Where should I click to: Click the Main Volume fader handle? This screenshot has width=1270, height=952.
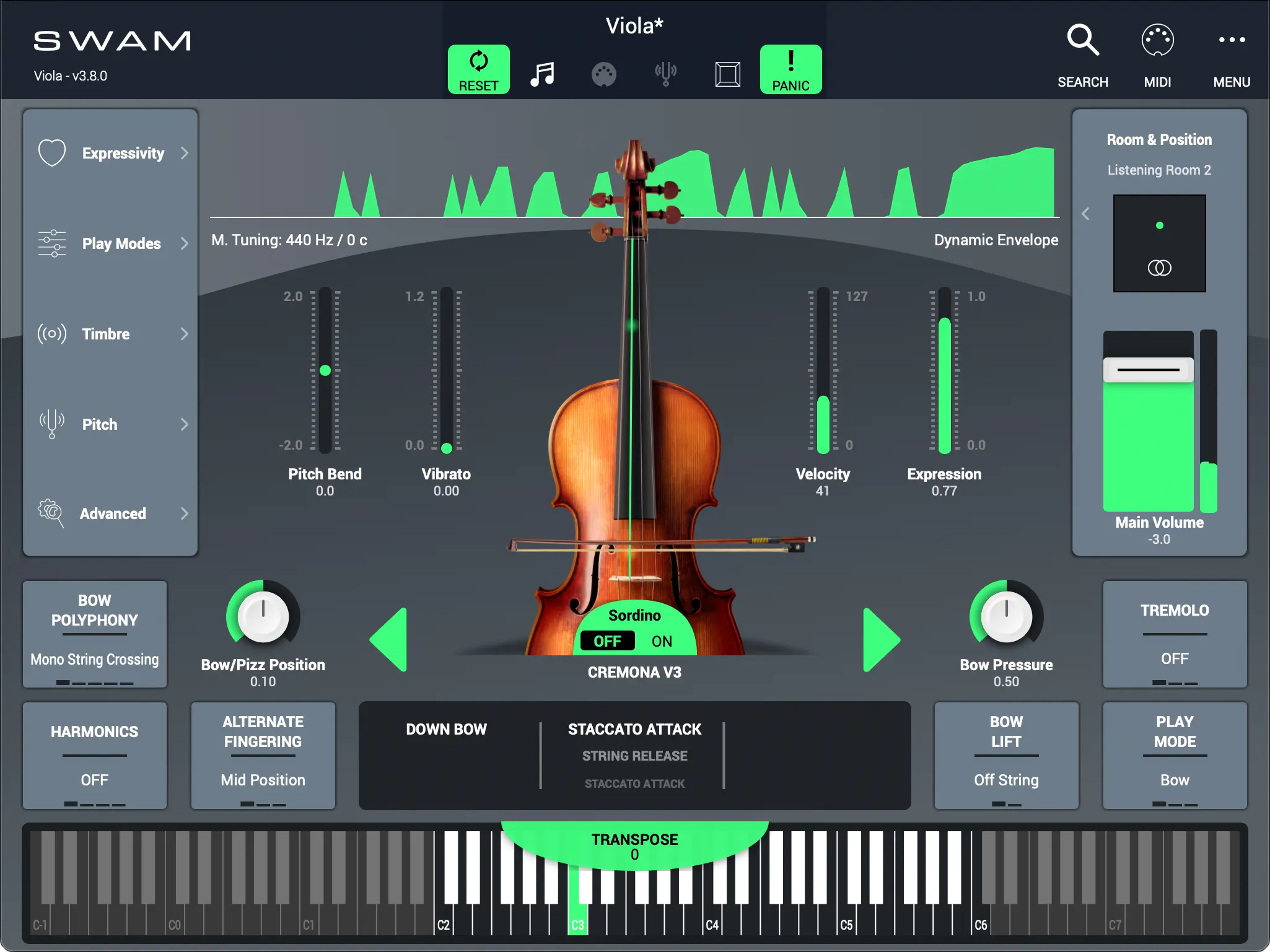click(1148, 370)
